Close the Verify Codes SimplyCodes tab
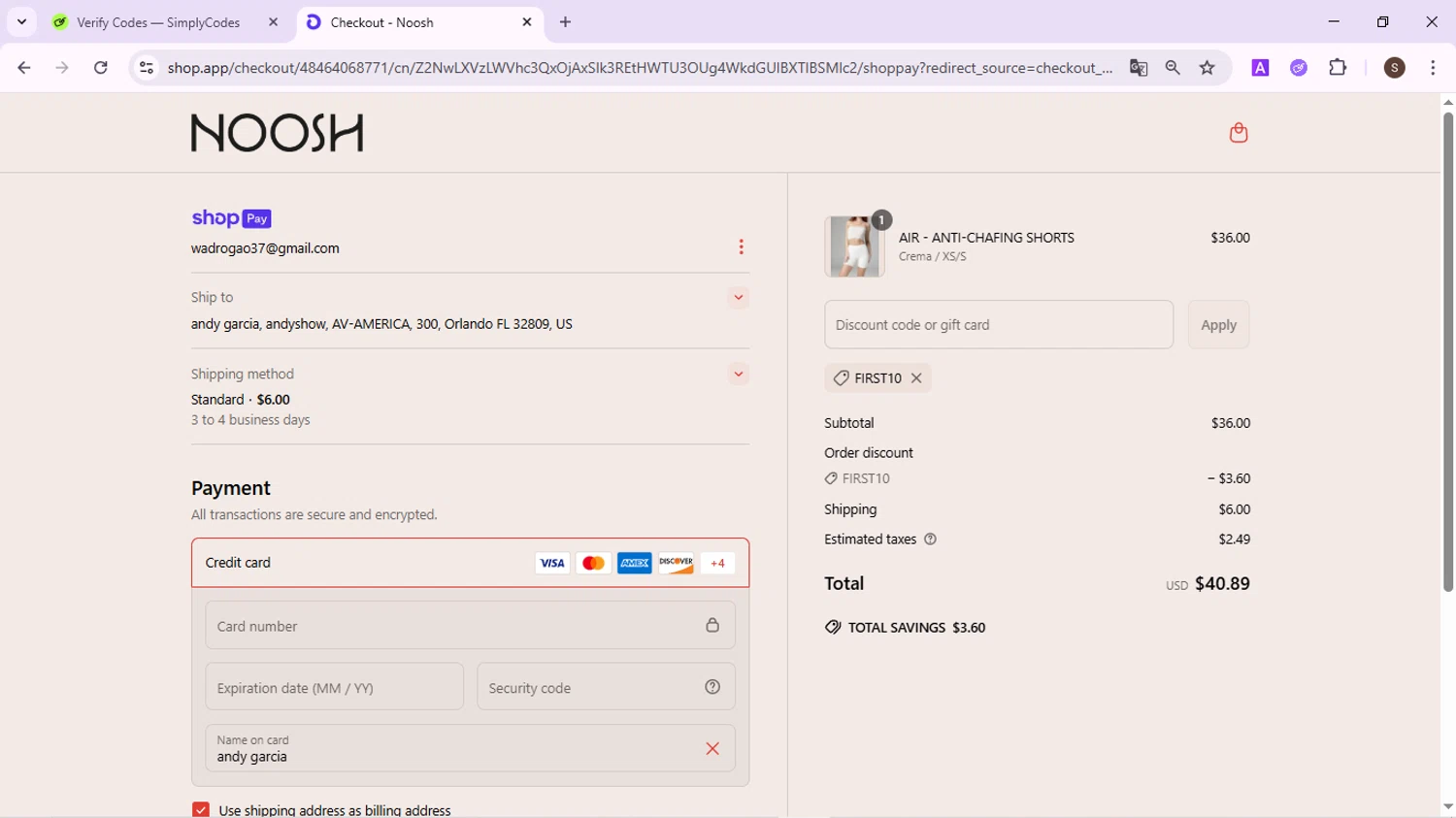Screen dimensions: 1456x818 274,22
